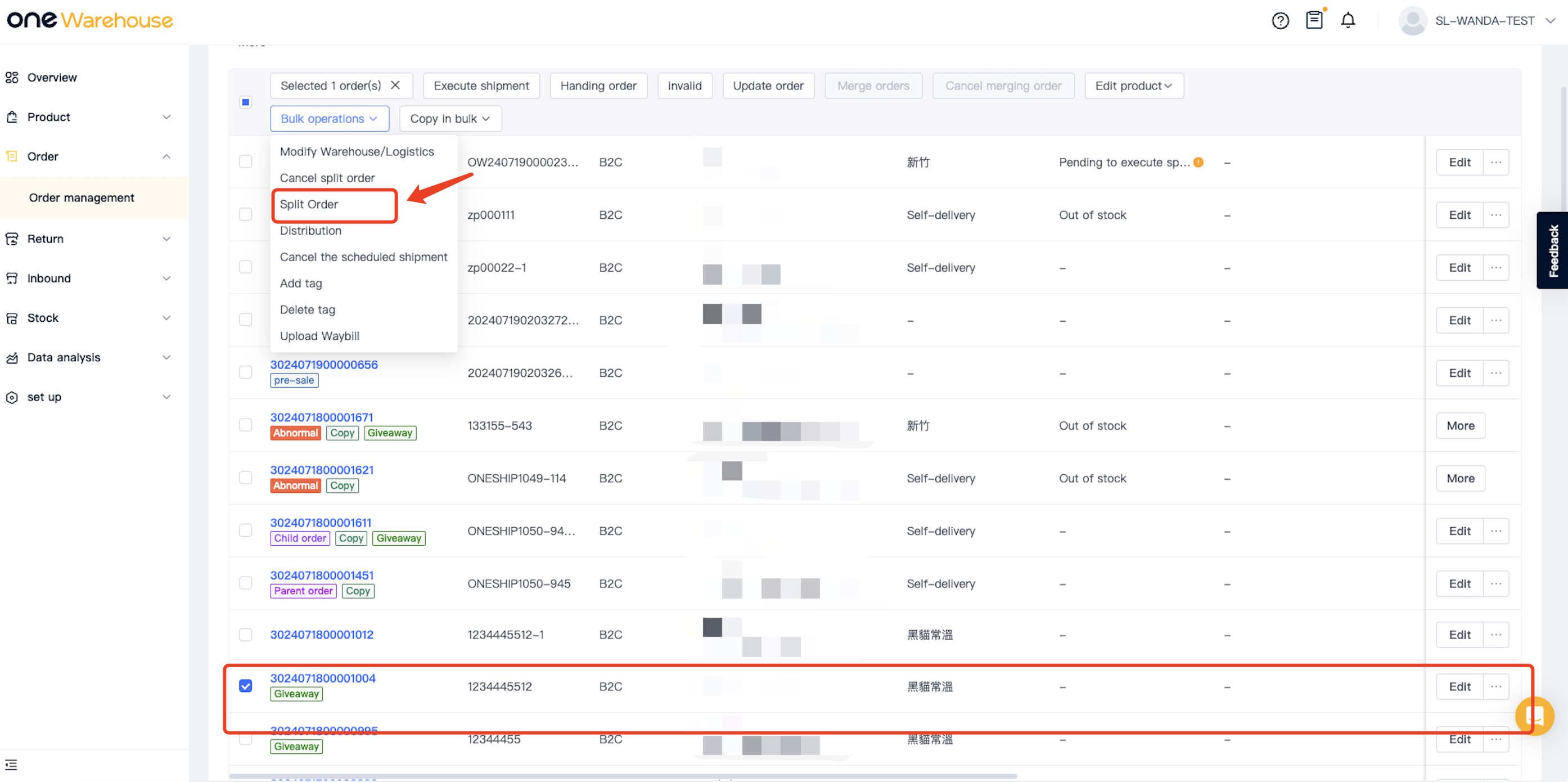Expand the SL-WANDA-TEST account dropdown
1568x782 pixels.
(1550, 21)
